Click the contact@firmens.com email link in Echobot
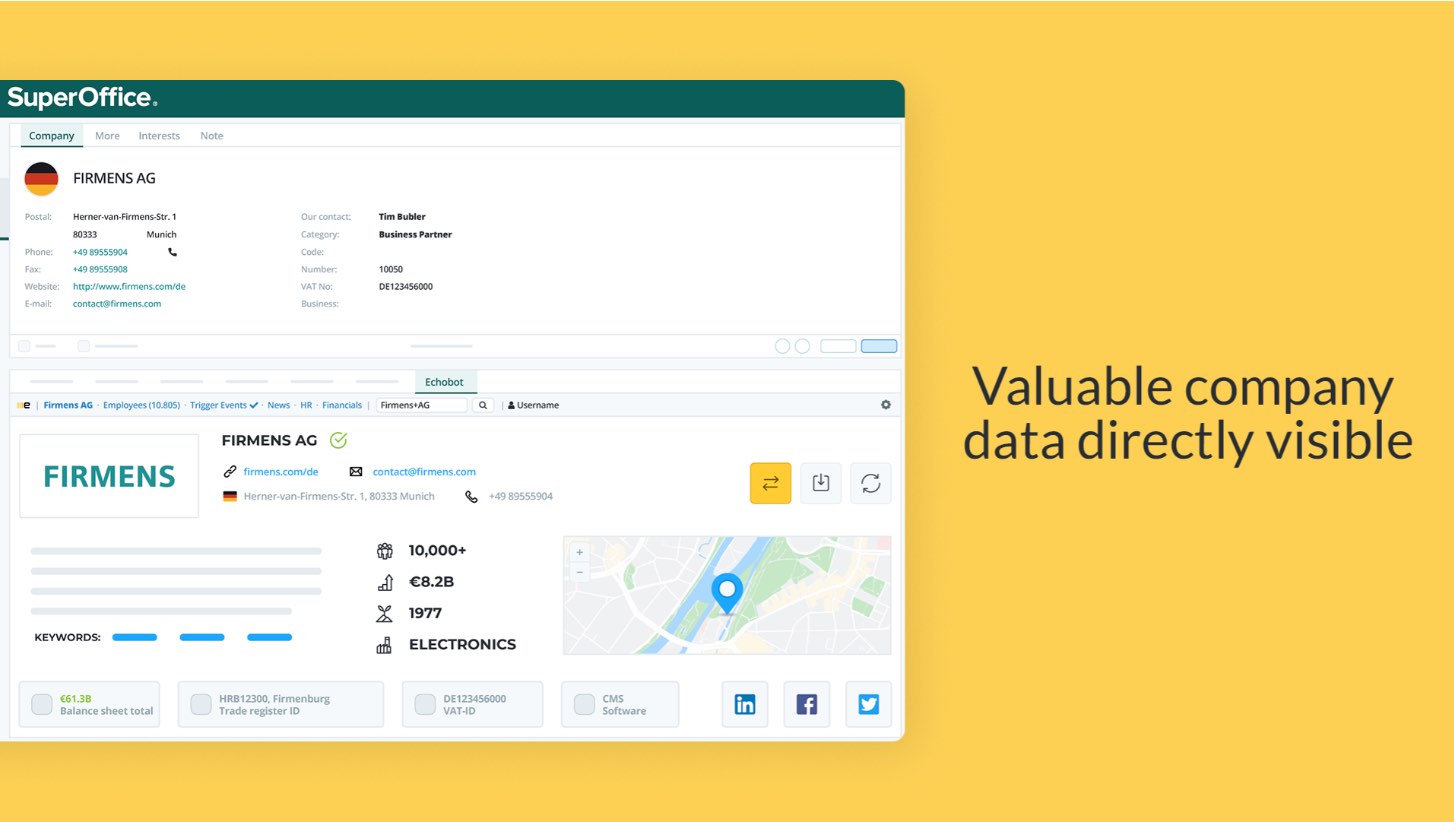 424,472
